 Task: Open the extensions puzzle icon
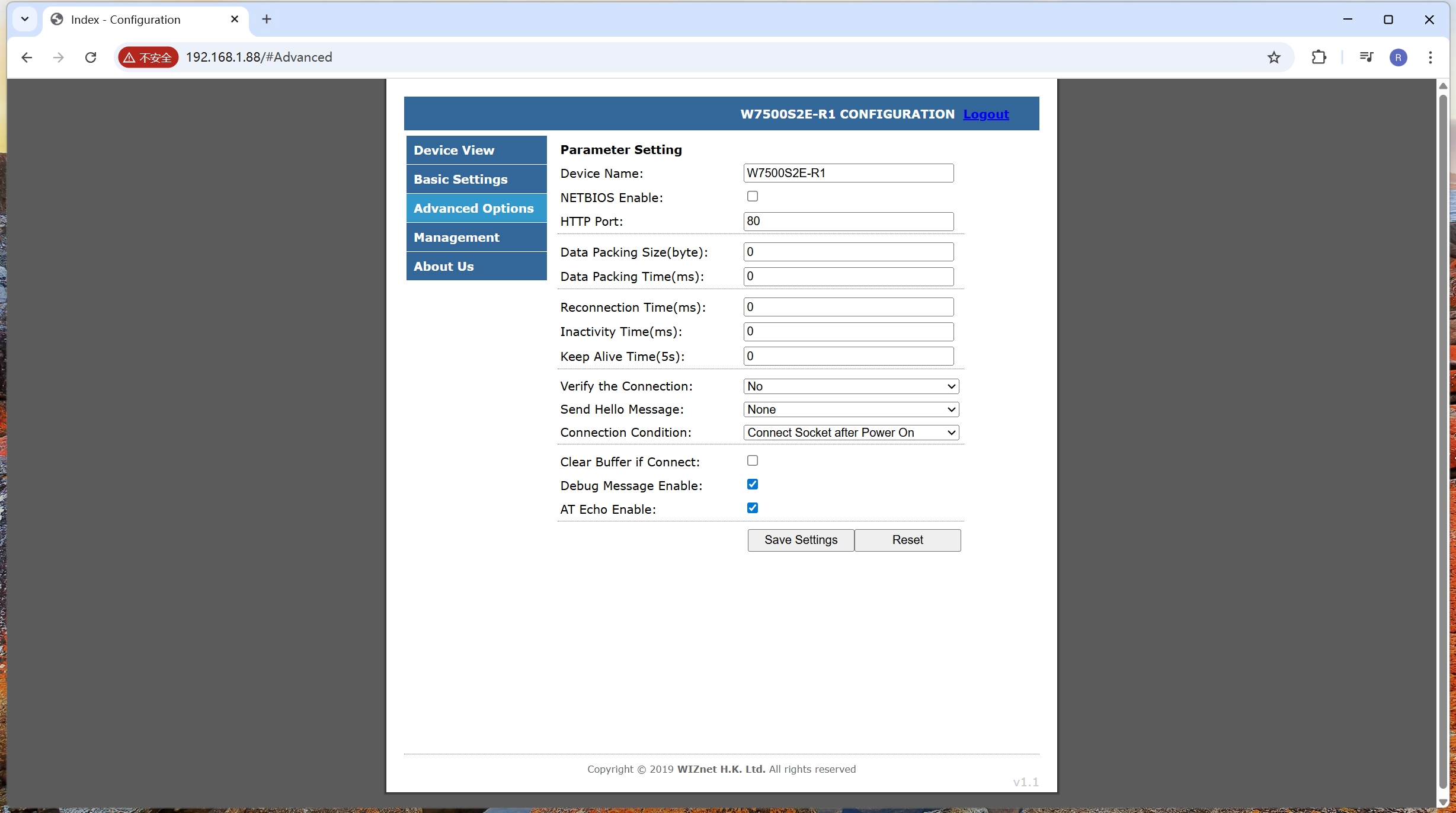(1319, 57)
